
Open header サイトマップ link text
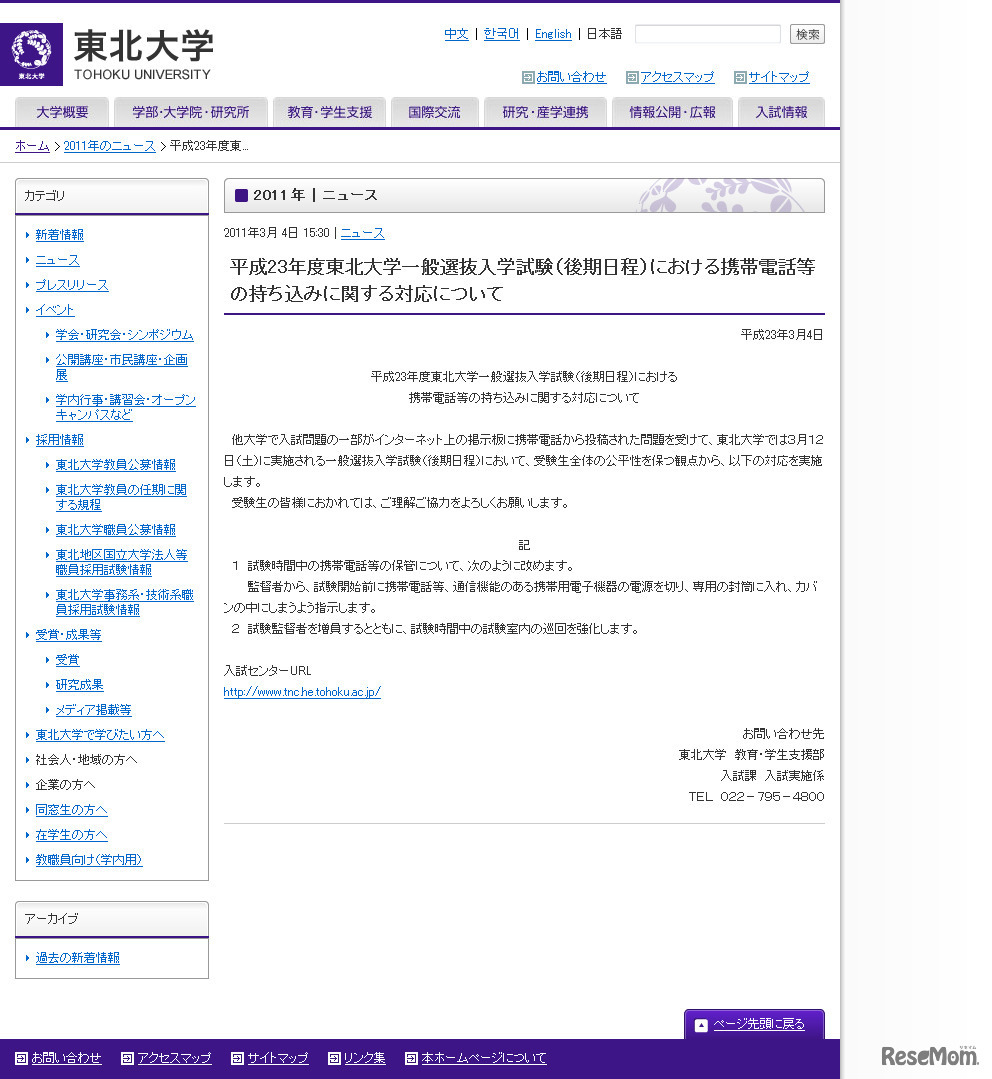pyautogui.click(x=779, y=77)
